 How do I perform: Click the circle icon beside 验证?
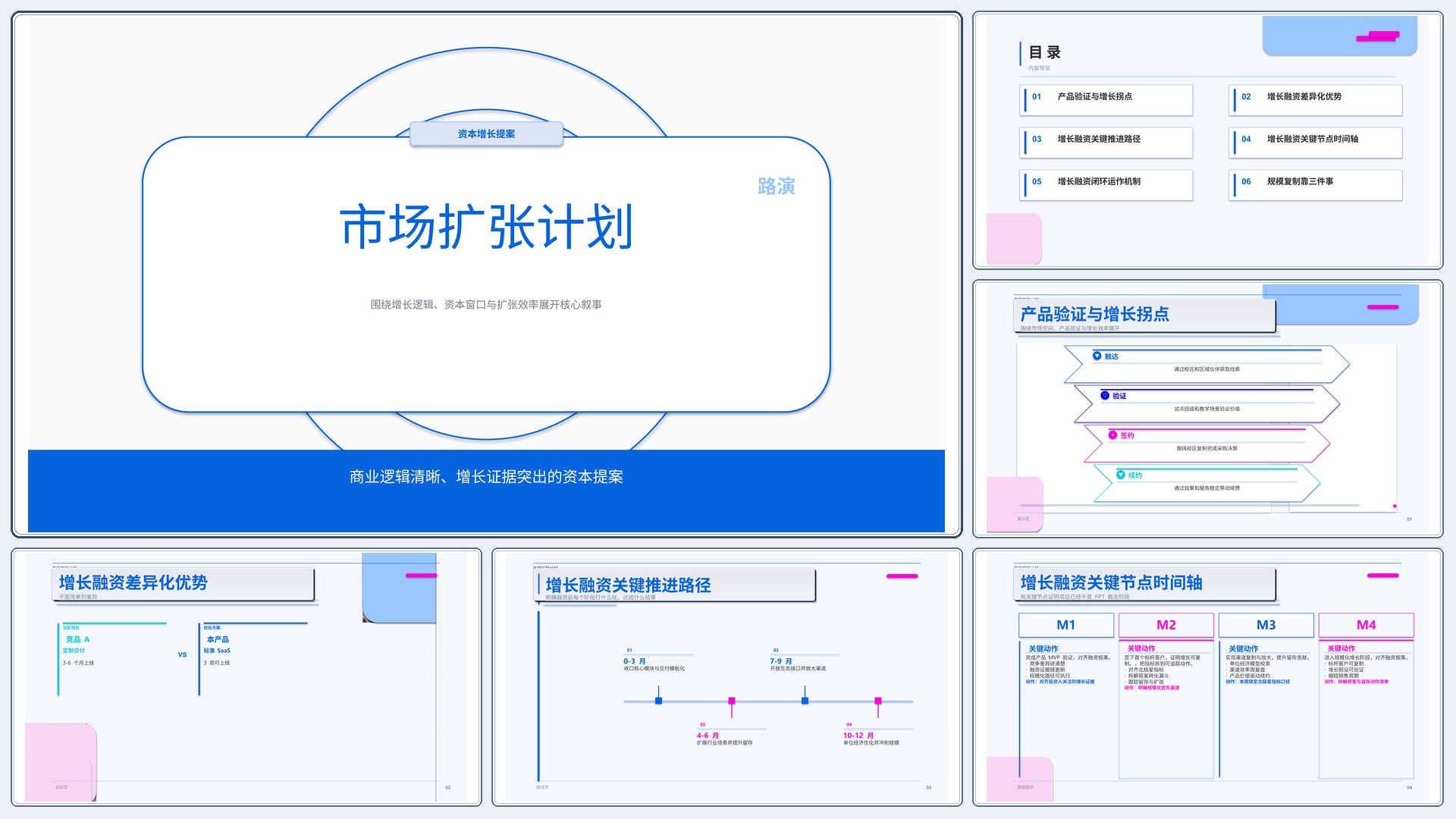pos(1105,395)
